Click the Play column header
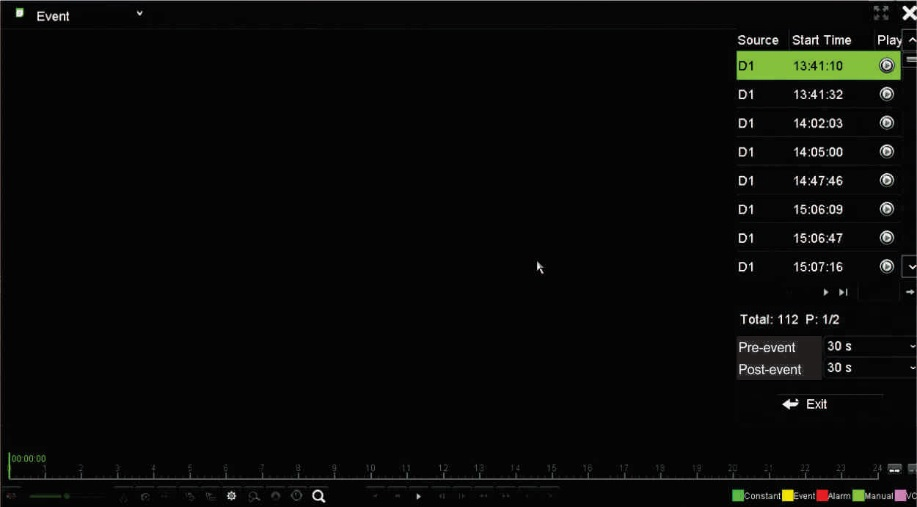Image resolution: width=917 pixels, height=507 pixels. 889,40
